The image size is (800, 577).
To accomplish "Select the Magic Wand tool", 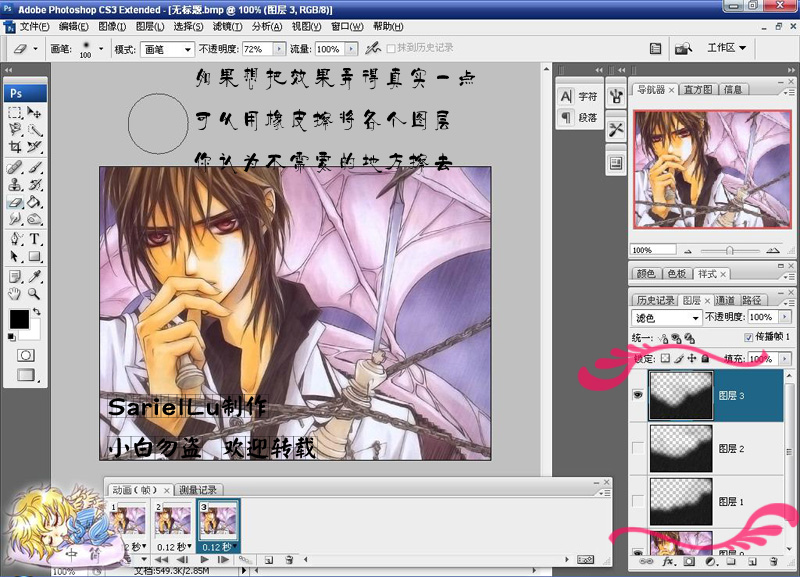I will click(x=34, y=130).
